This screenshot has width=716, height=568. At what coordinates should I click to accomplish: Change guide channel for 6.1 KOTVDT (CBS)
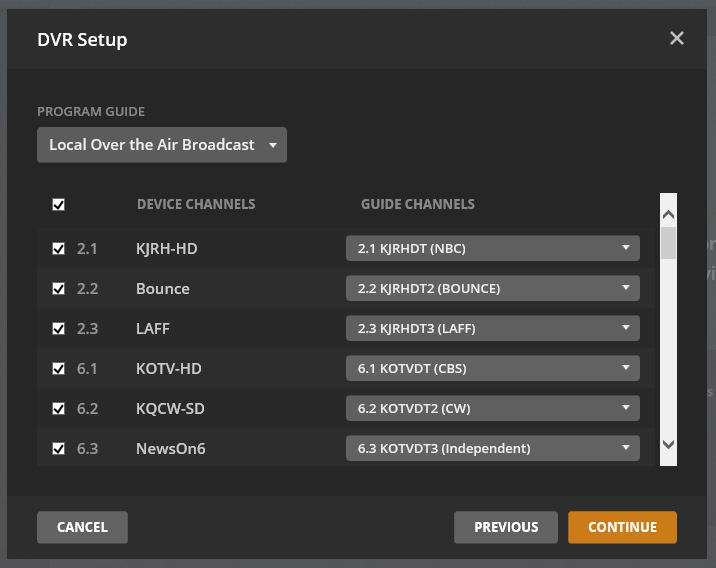[492, 368]
